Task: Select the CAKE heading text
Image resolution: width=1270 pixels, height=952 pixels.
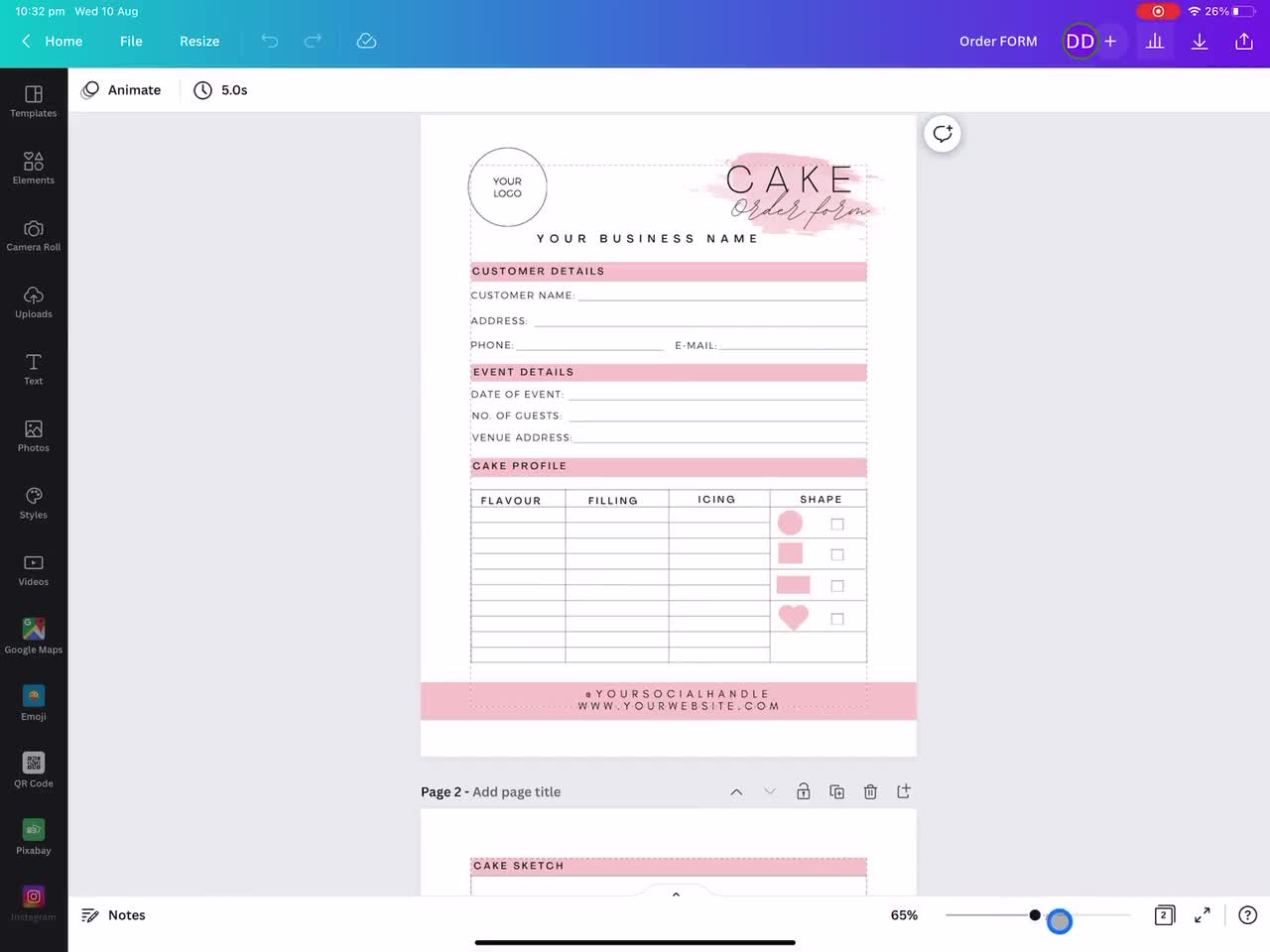Action: tap(790, 179)
